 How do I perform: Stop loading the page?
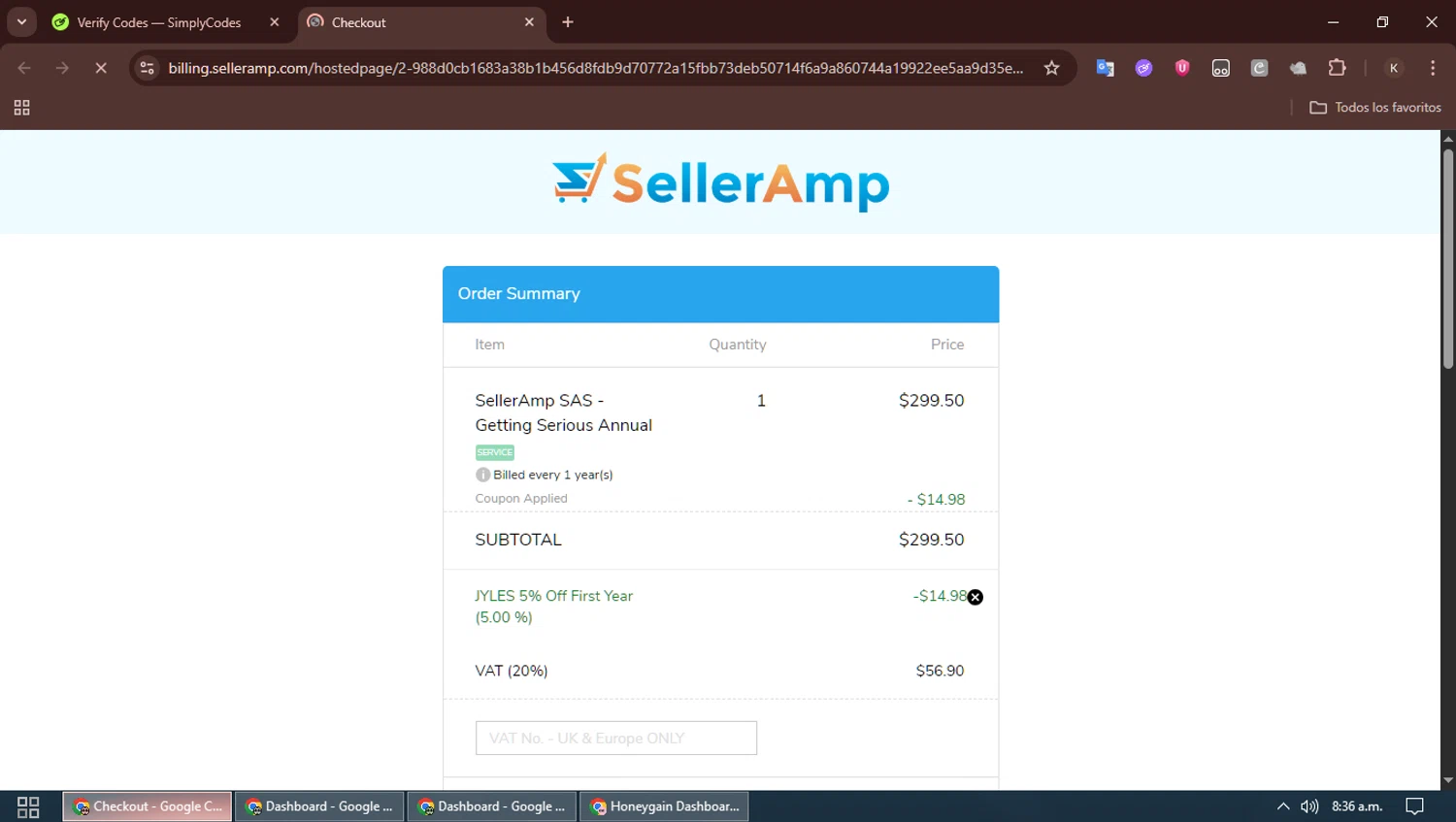pos(101,68)
